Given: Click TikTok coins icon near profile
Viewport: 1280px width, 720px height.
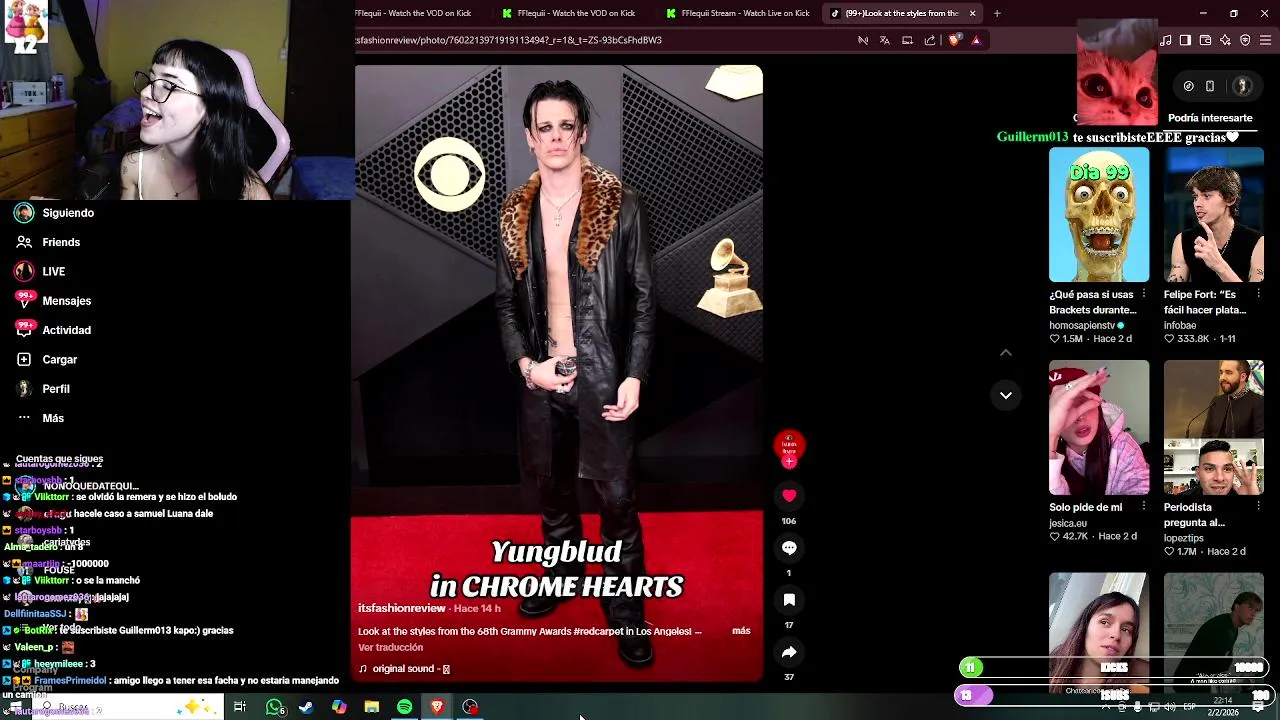Looking at the screenshot, I should point(1188,86).
